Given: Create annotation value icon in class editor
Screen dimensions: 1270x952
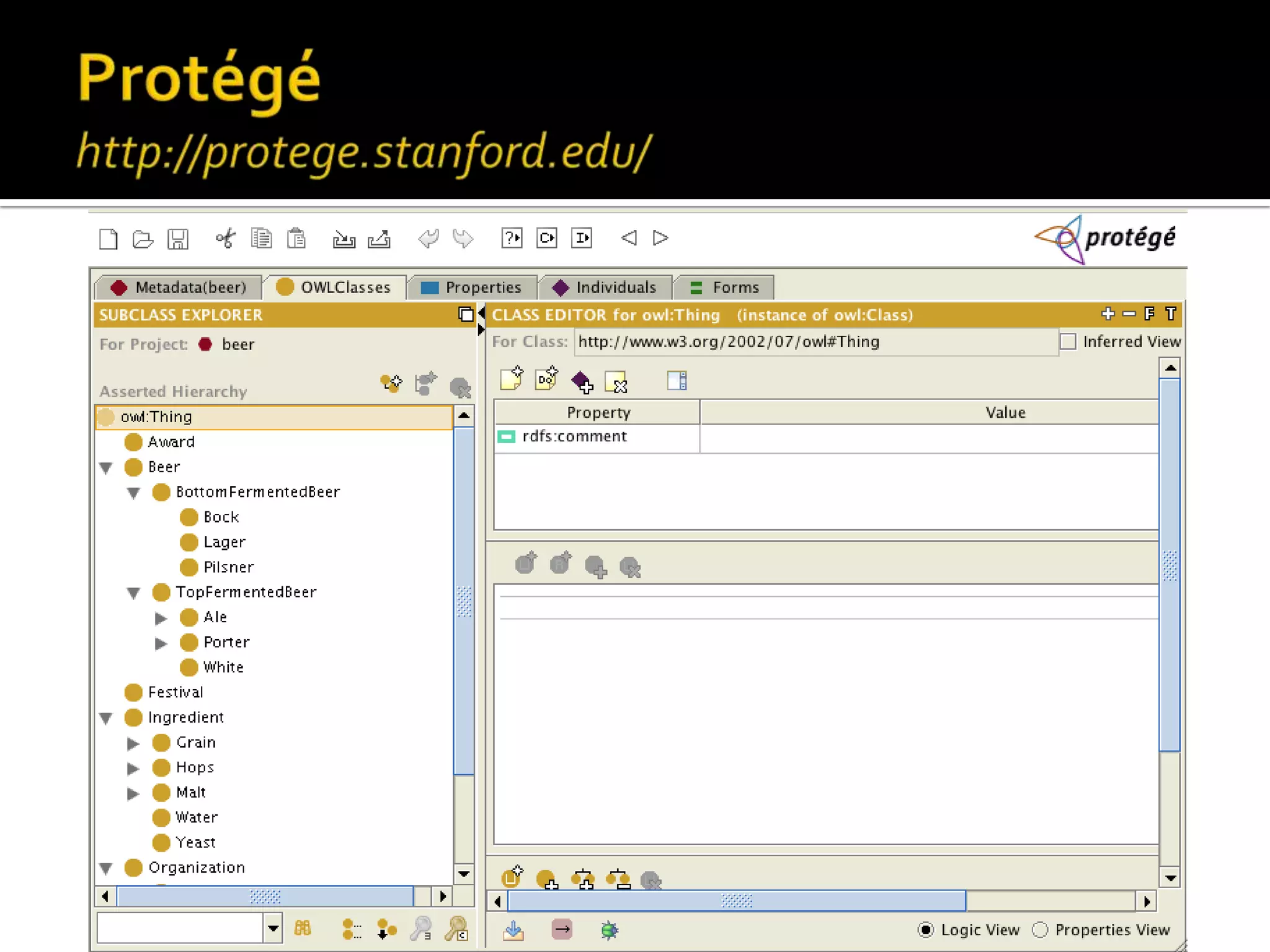Looking at the screenshot, I should pyautogui.click(x=512, y=379).
